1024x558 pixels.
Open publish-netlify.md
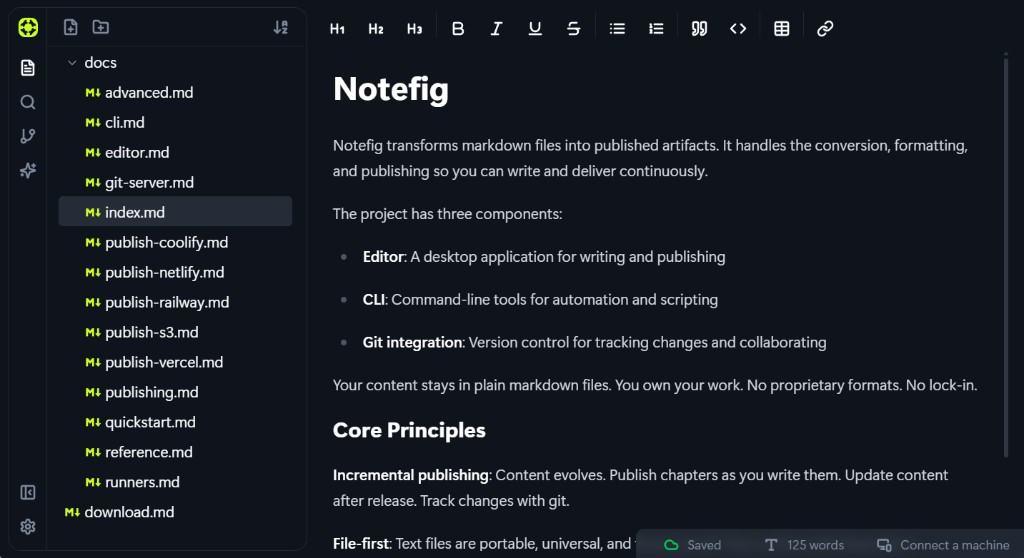click(175, 272)
